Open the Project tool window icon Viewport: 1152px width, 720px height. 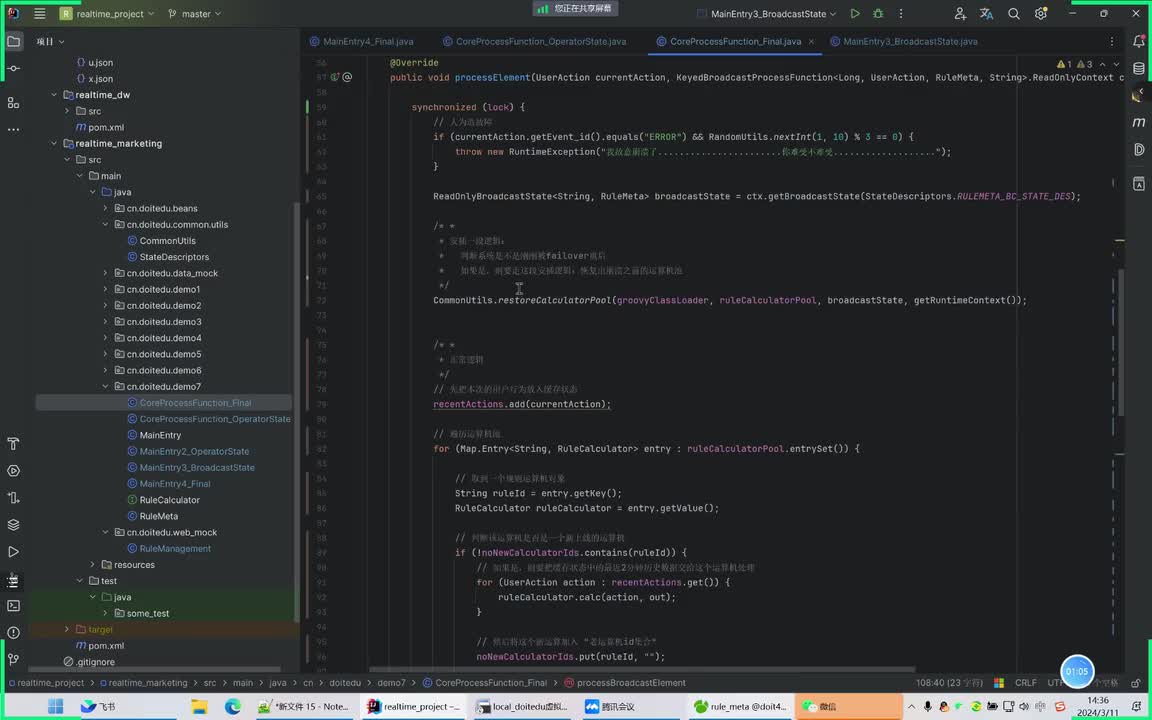coord(13,41)
